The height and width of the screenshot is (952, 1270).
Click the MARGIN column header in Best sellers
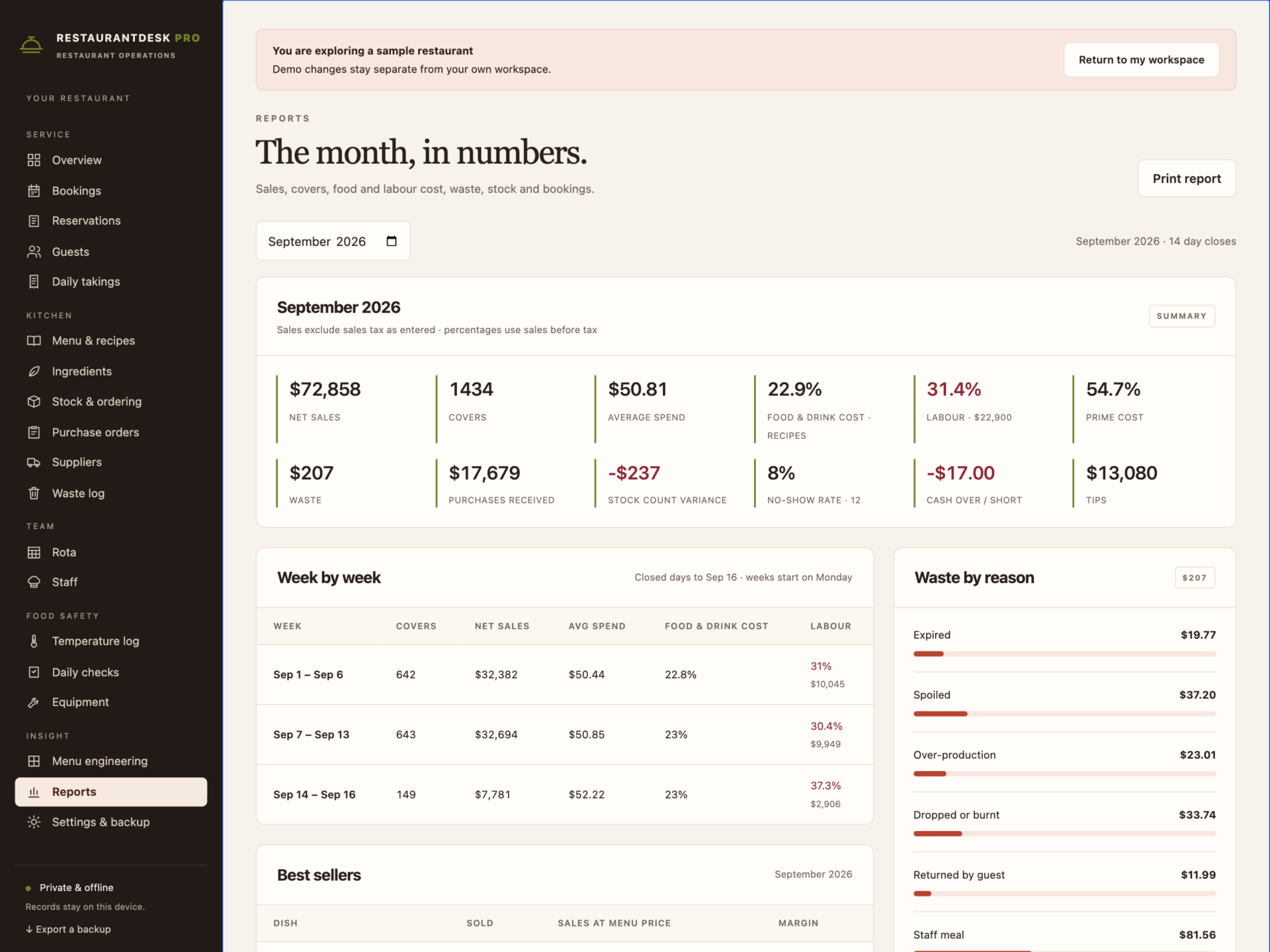click(798, 923)
